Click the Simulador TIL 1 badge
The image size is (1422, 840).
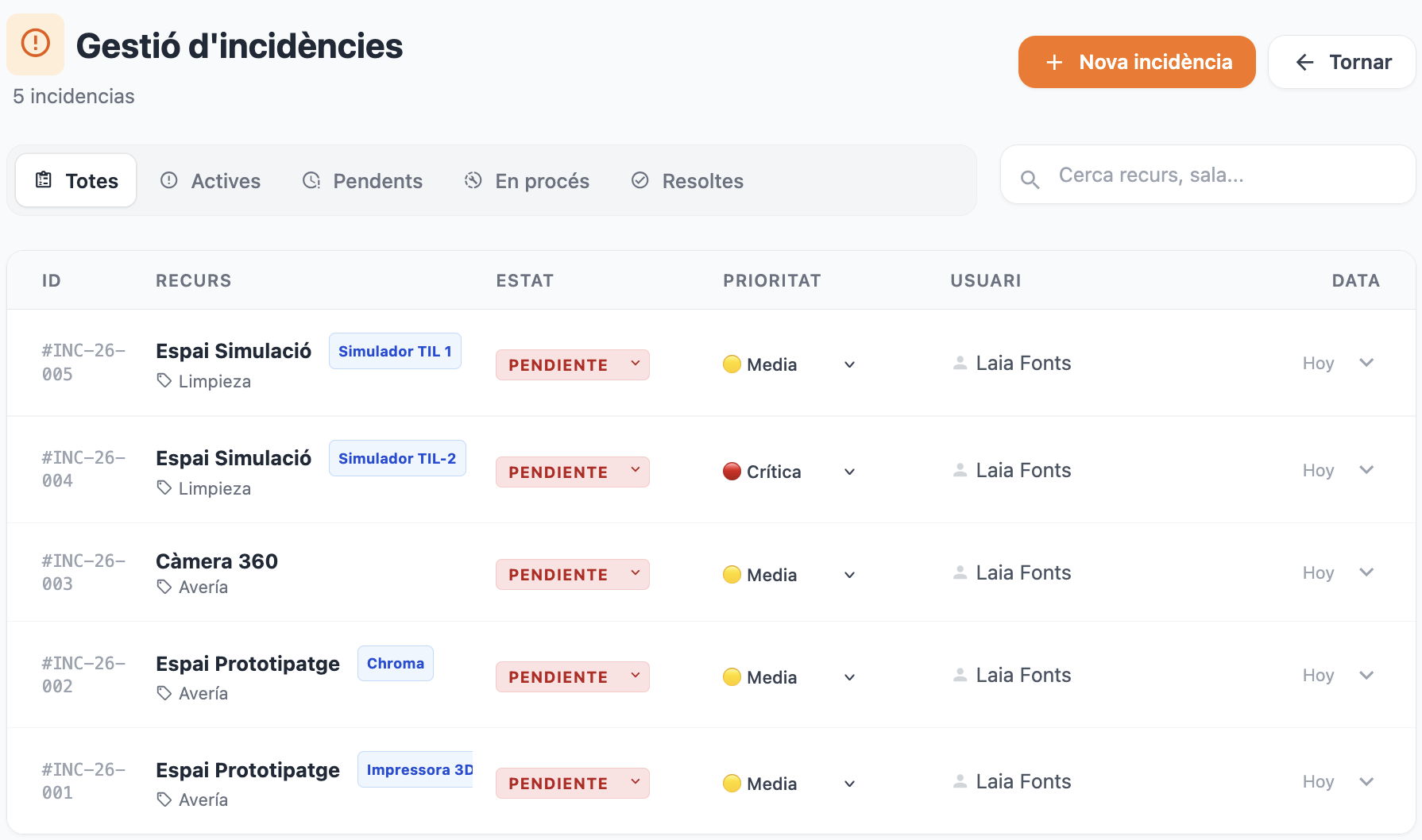click(x=395, y=351)
